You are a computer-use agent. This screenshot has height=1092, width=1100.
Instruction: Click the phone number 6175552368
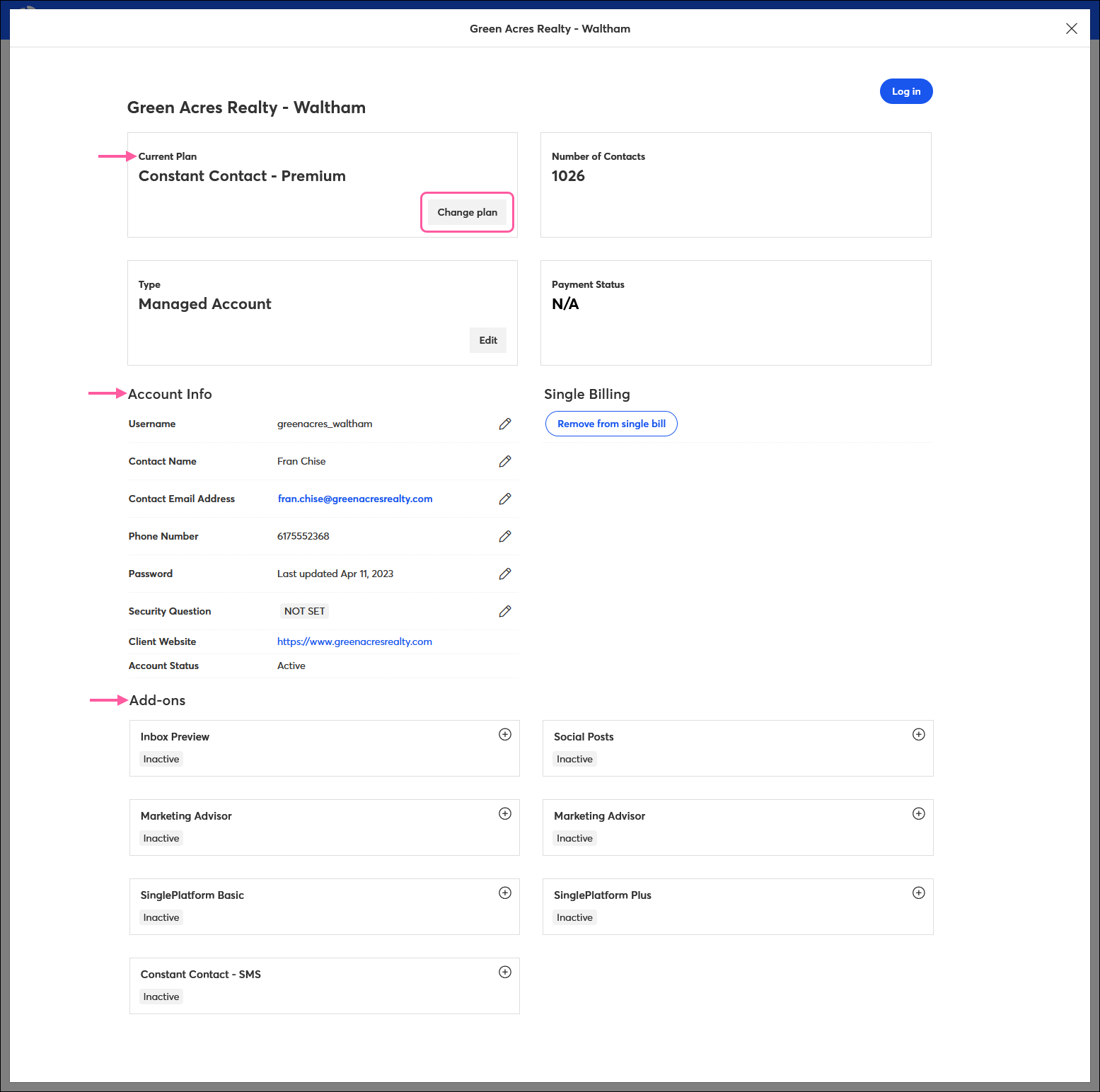point(303,536)
